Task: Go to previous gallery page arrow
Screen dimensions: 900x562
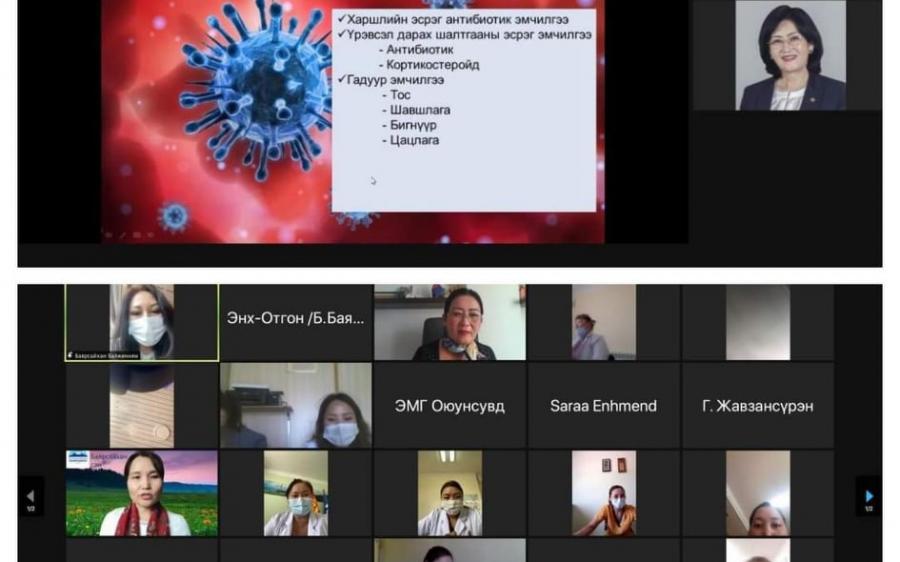Action: click(x=30, y=496)
